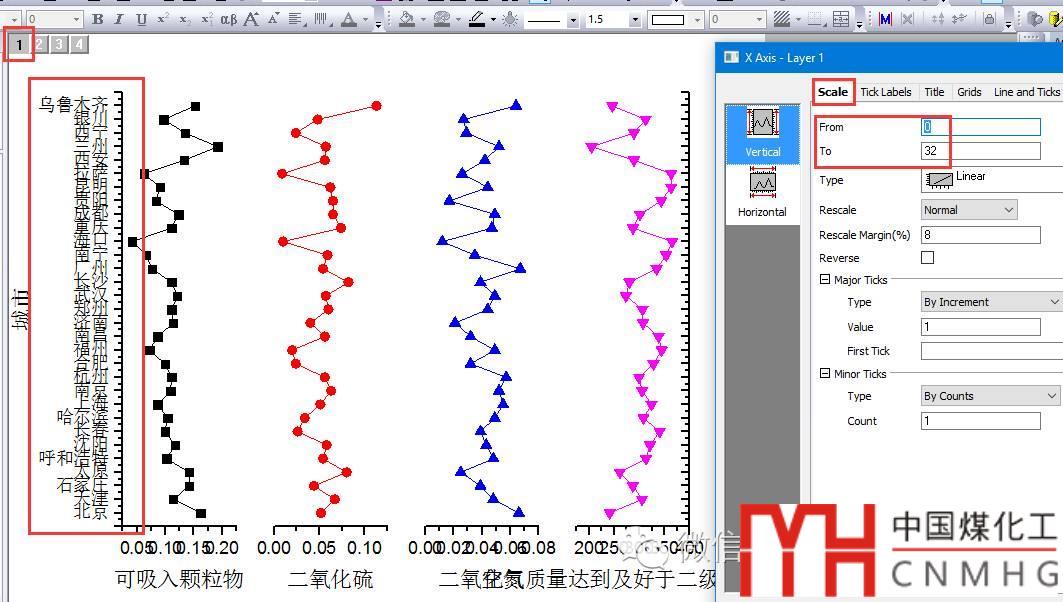Select the paint bucket fill color tool
This screenshot has height=602, width=1063.
point(407,19)
